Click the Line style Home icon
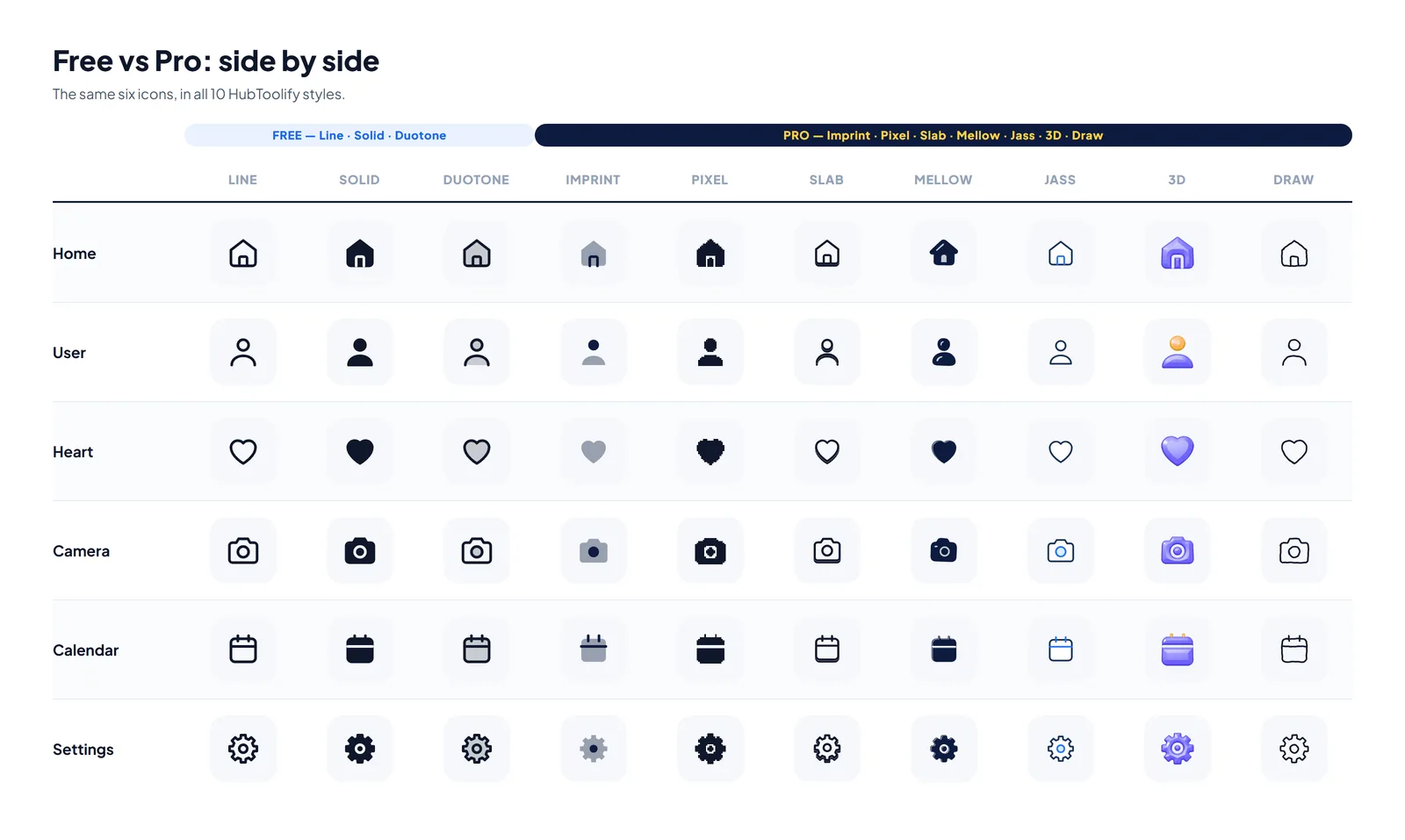Screen dimensions: 1405x840 pos(243,254)
